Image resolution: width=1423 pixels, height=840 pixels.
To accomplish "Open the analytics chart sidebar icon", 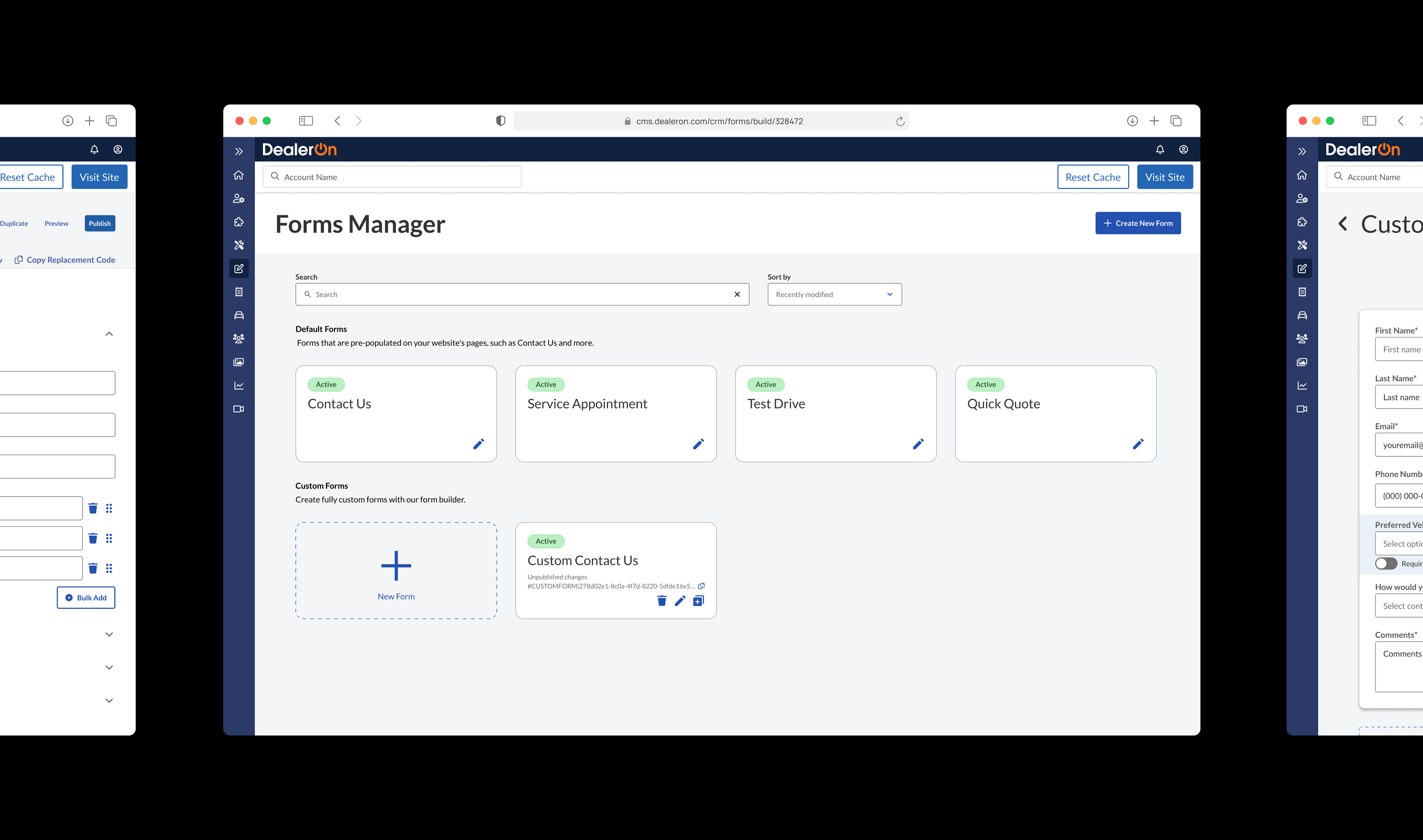I will 238,385.
